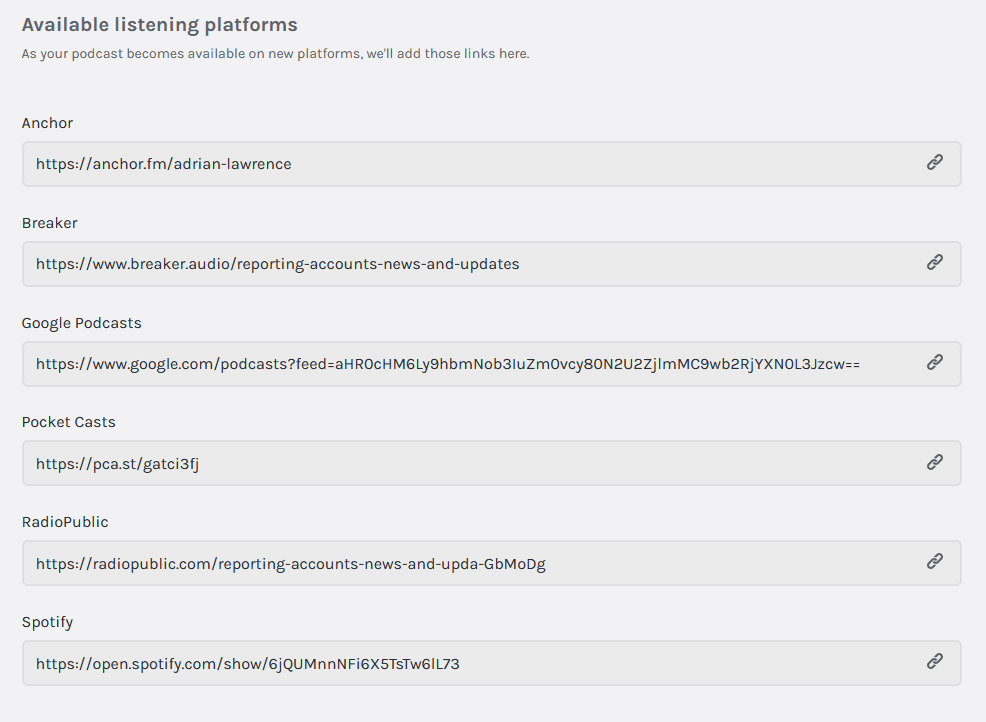Click the RadioPublic label
Viewport: 986px width, 722px height.
pos(65,522)
